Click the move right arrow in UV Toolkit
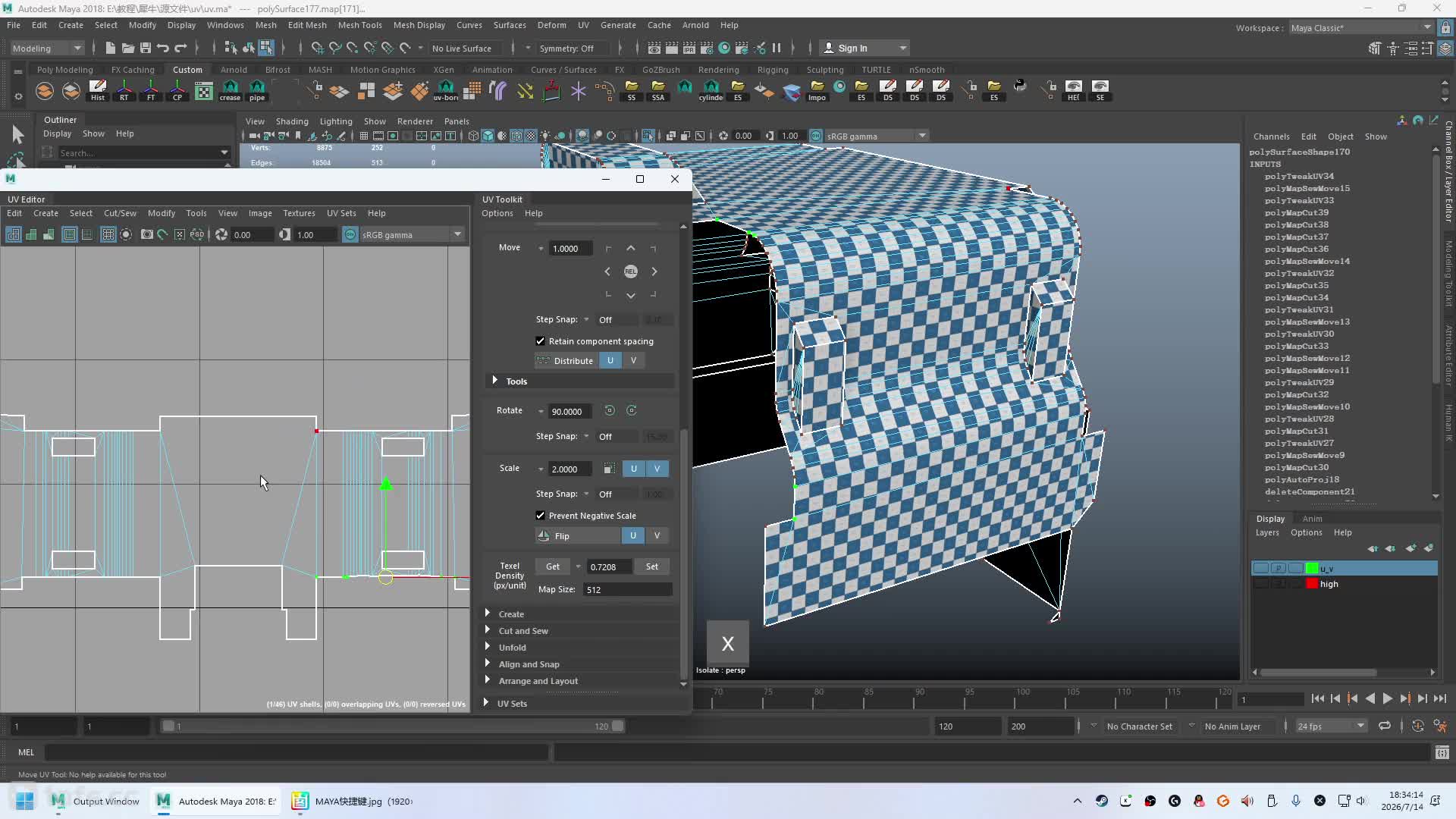The height and width of the screenshot is (819, 1456). tap(654, 271)
